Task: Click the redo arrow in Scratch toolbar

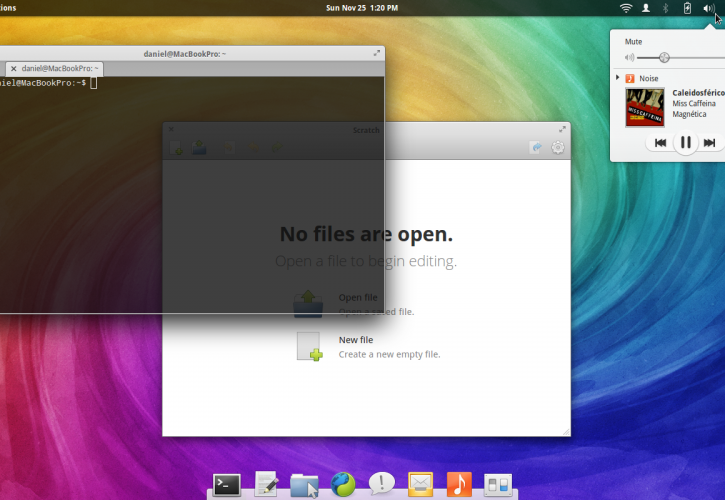Action: (x=276, y=148)
